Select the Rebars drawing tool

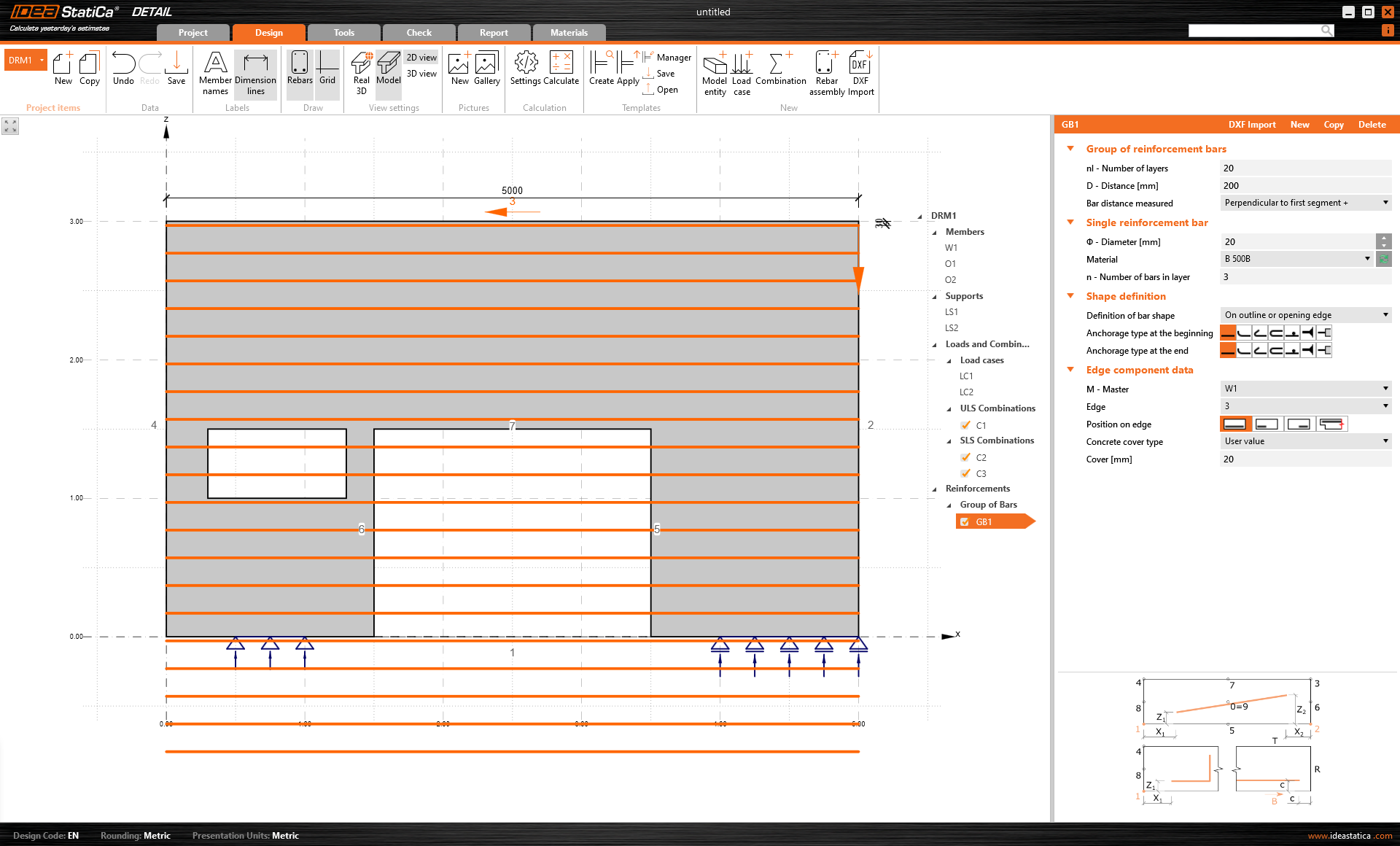pyautogui.click(x=299, y=71)
